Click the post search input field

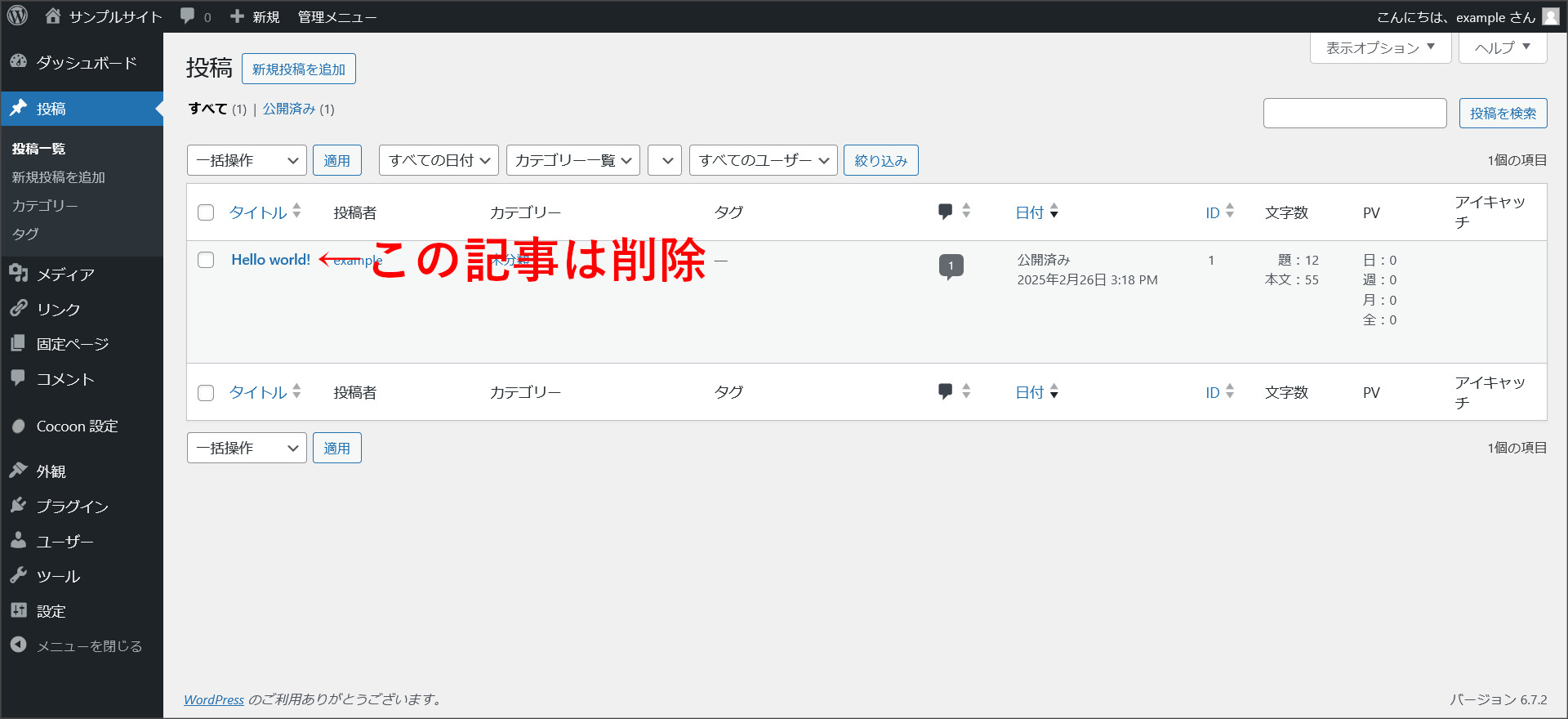coord(1355,113)
